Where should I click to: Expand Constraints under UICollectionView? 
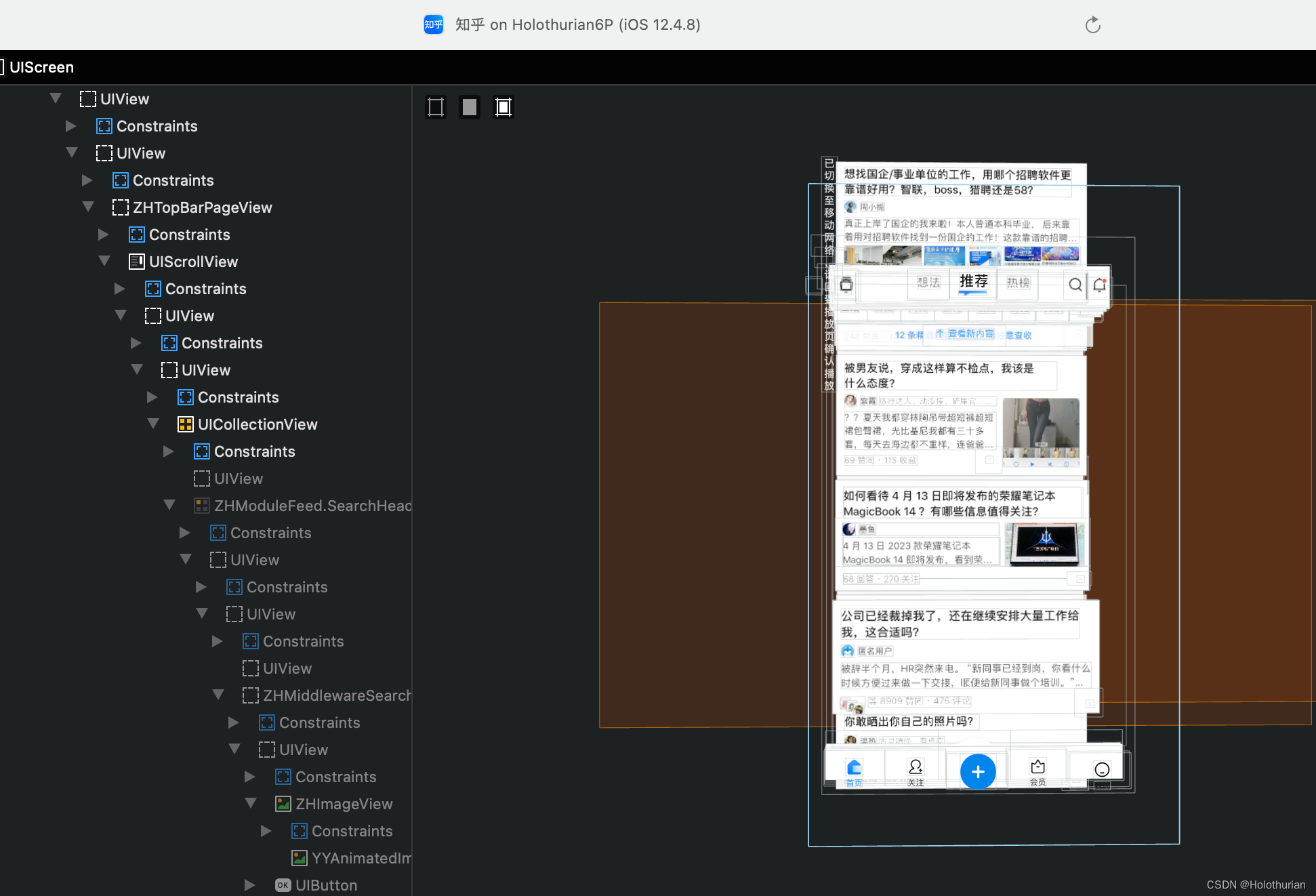pyautogui.click(x=169, y=451)
